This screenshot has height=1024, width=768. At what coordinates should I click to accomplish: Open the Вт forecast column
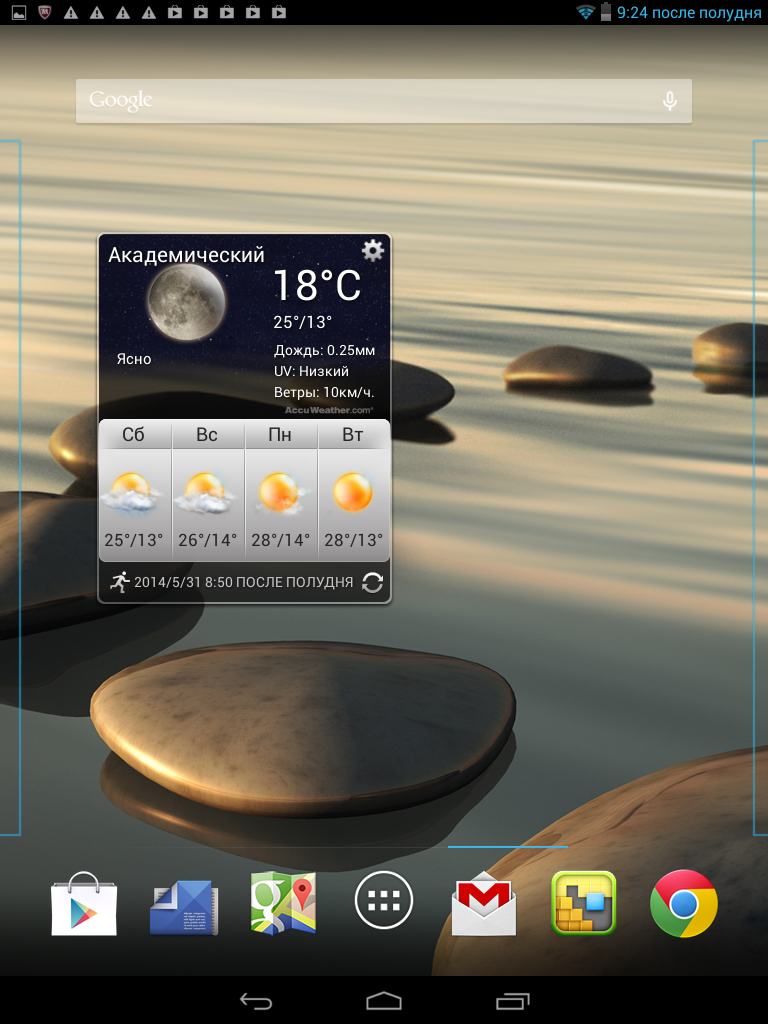(354, 490)
